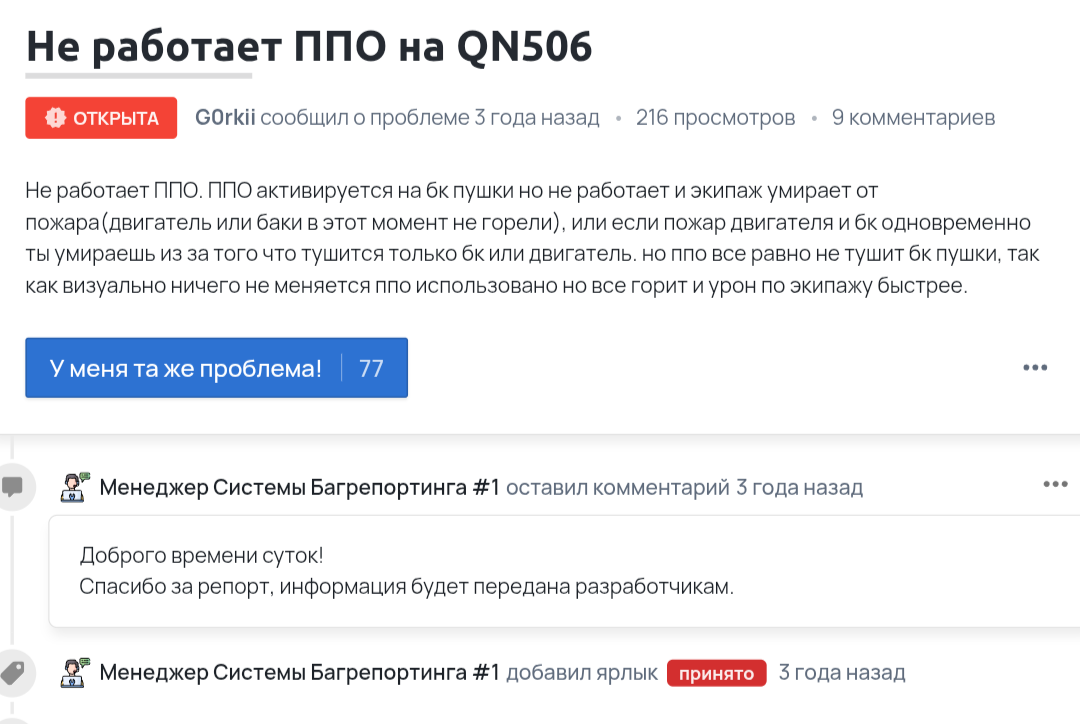
Task: Click the comment text 'Доброго времени суток!'
Action: (201, 555)
